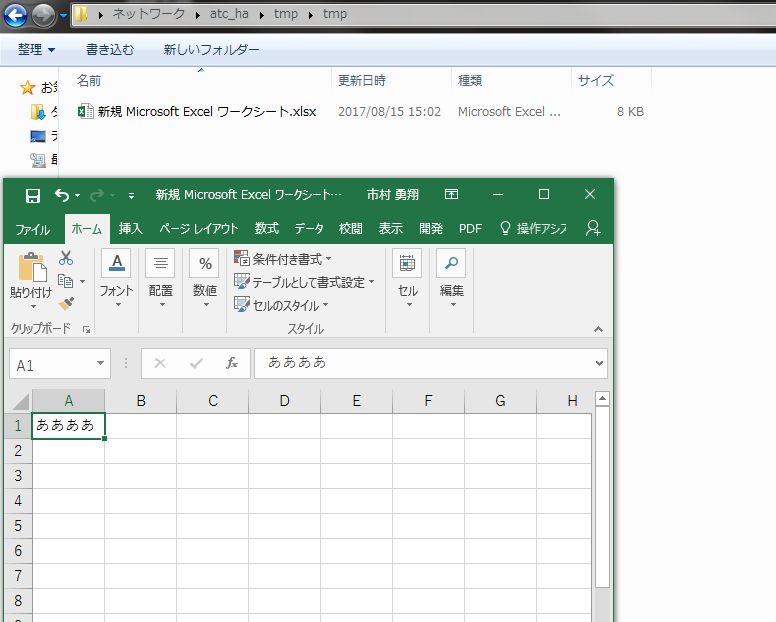Switch to the 開発 tab
Image resolution: width=776 pixels, height=622 pixels.
pyautogui.click(x=431, y=229)
